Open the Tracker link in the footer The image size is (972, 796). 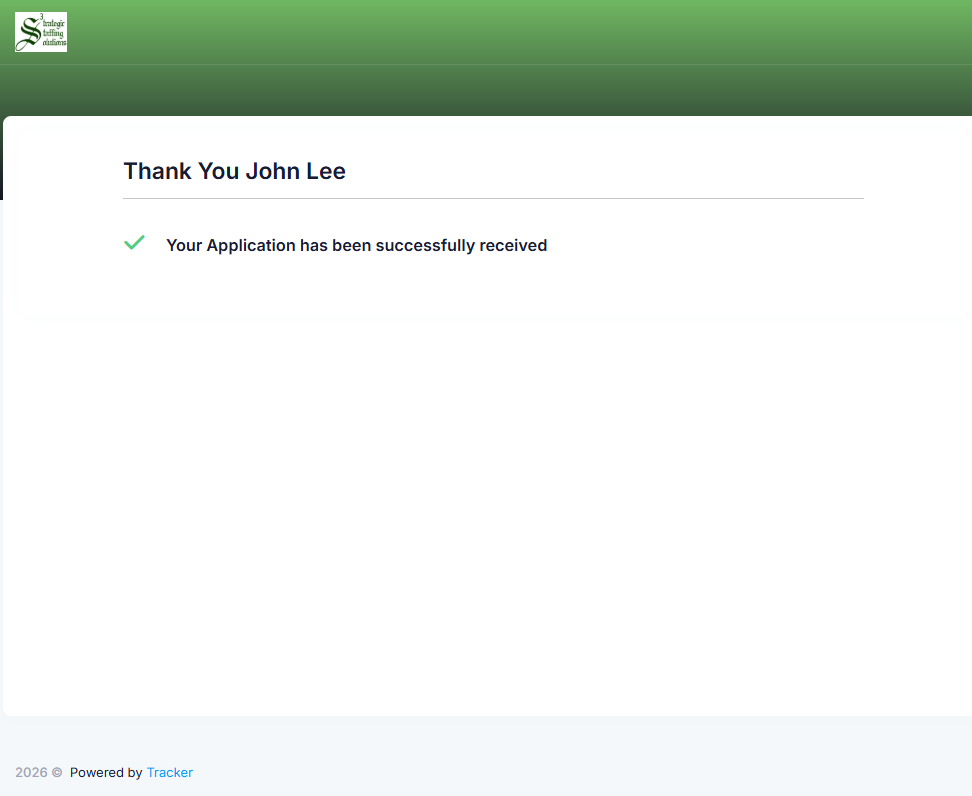[170, 773]
